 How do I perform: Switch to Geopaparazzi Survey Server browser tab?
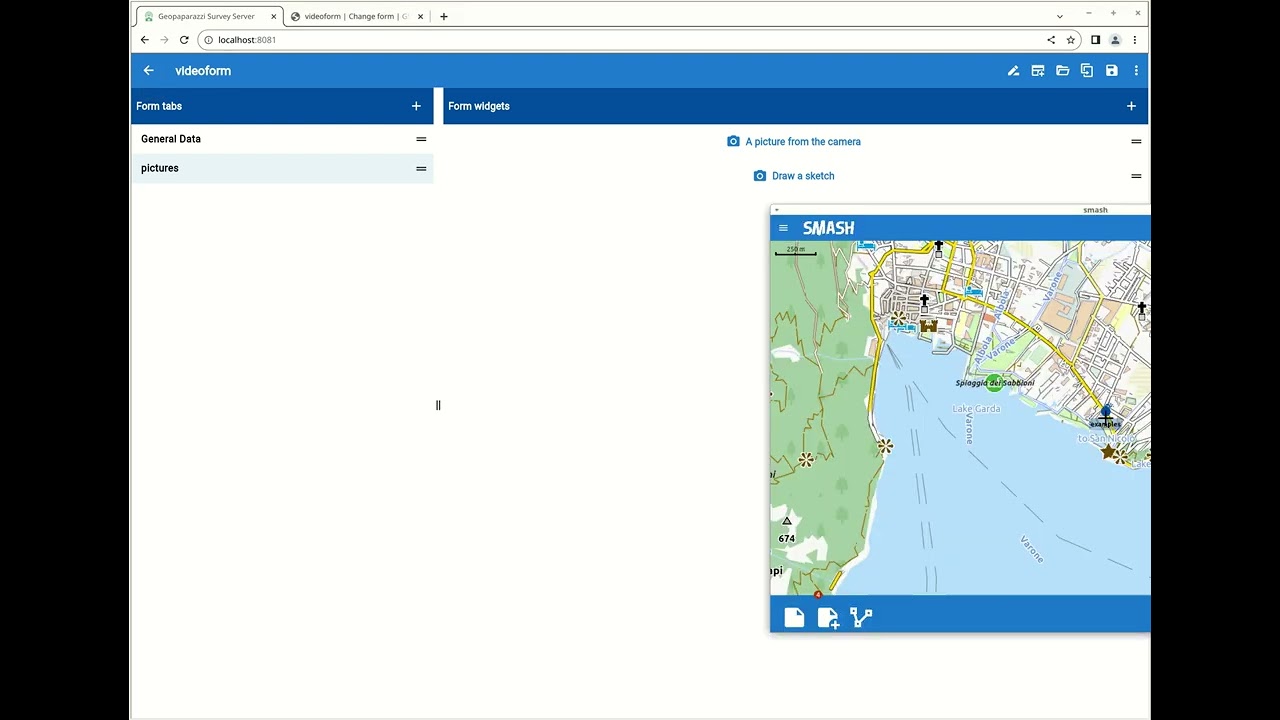(206, 16)
